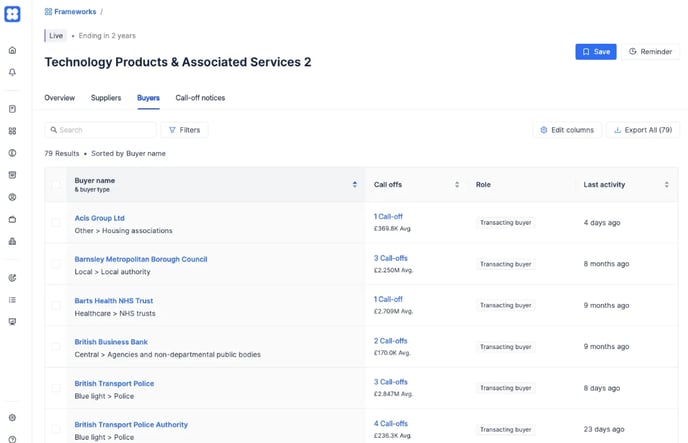Open Barnsley Metropolitan Borough Council link
The image size is (688, 443).
click(x=141, y=259)
